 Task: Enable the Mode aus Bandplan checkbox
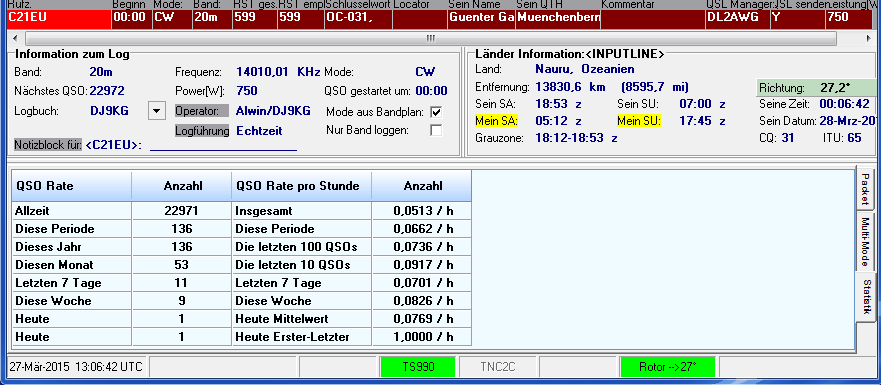[x=435, y=112]
